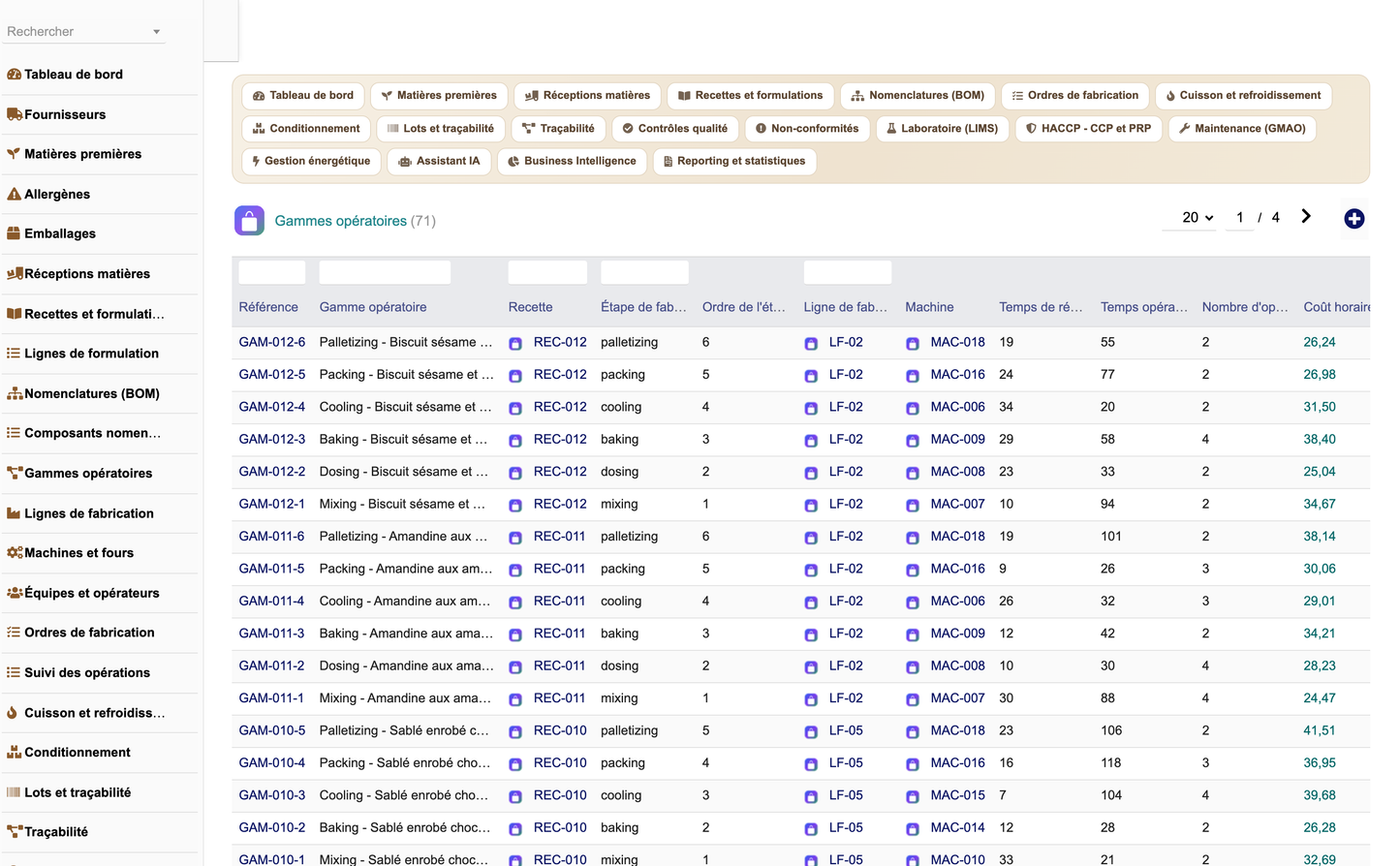Open MAC-007 link in GAM-012-1 row
This screenshot has height=866, width=1400.
[x=957, y=505]
